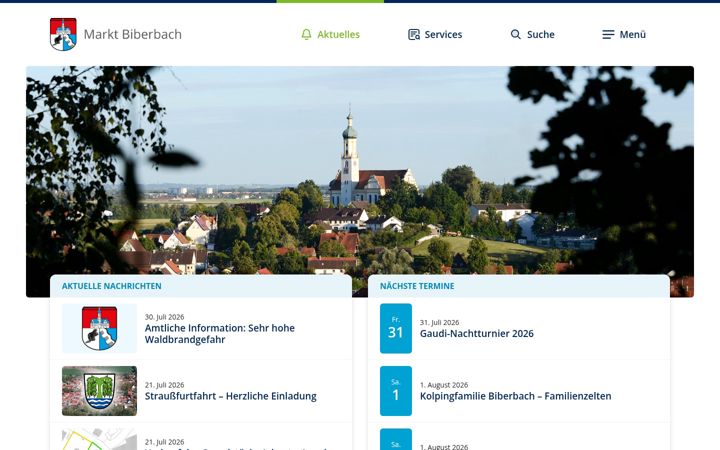
Task: Click the Waldbrandgefahr news crest thumbnail
Action: point(99,328)
